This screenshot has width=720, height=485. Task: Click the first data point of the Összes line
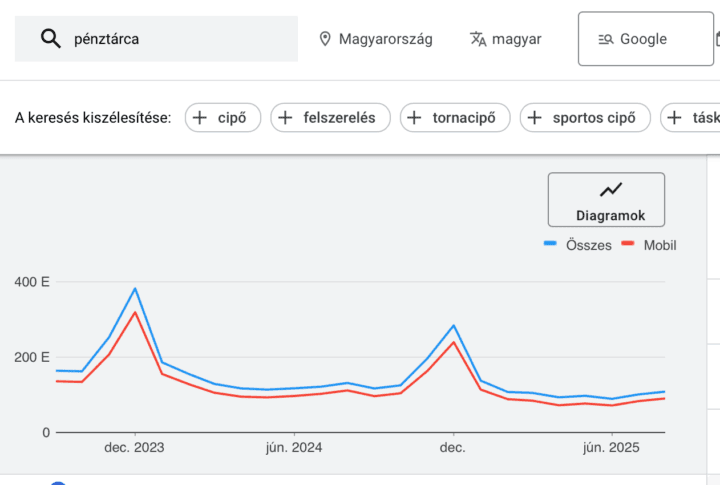(x=57, y=371)
